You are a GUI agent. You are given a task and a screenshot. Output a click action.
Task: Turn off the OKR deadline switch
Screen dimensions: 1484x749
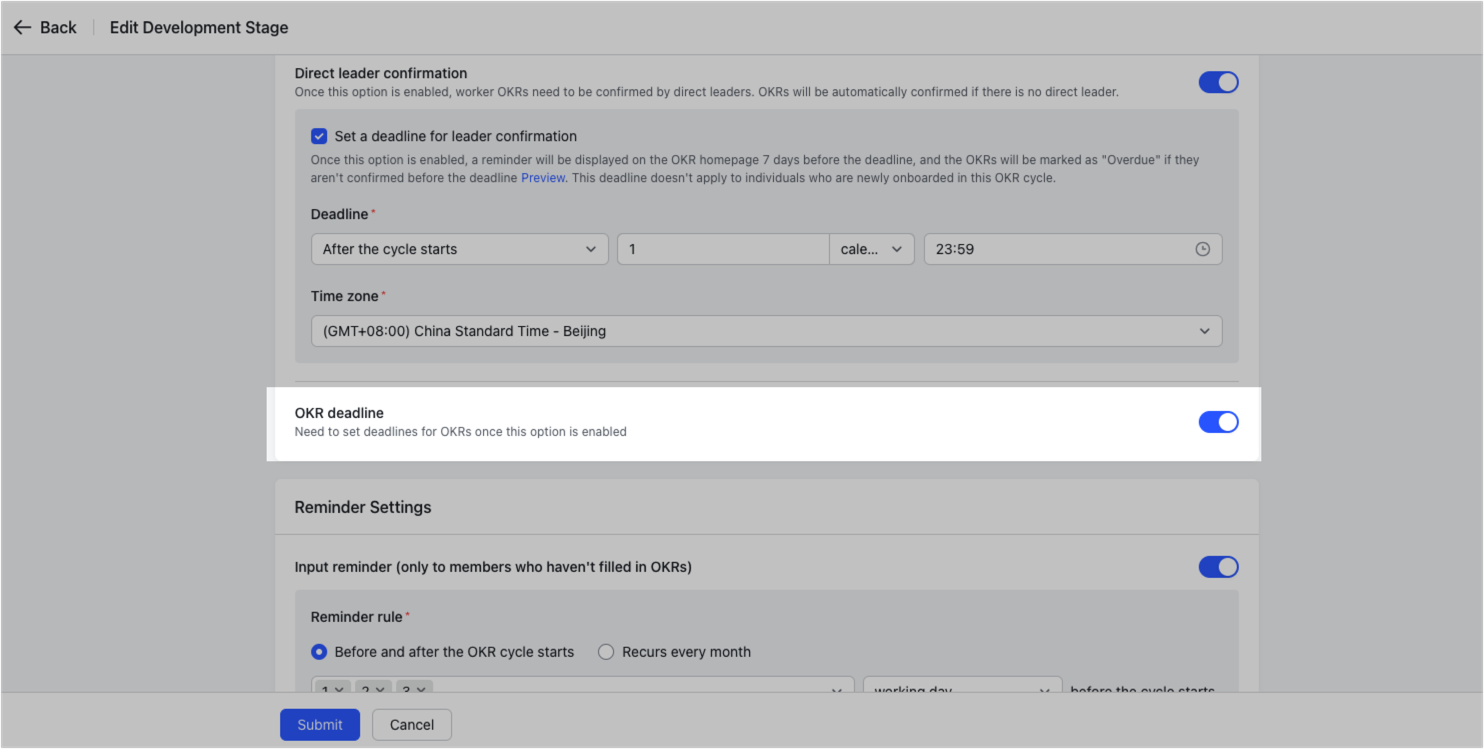[x=1218, y=422]
